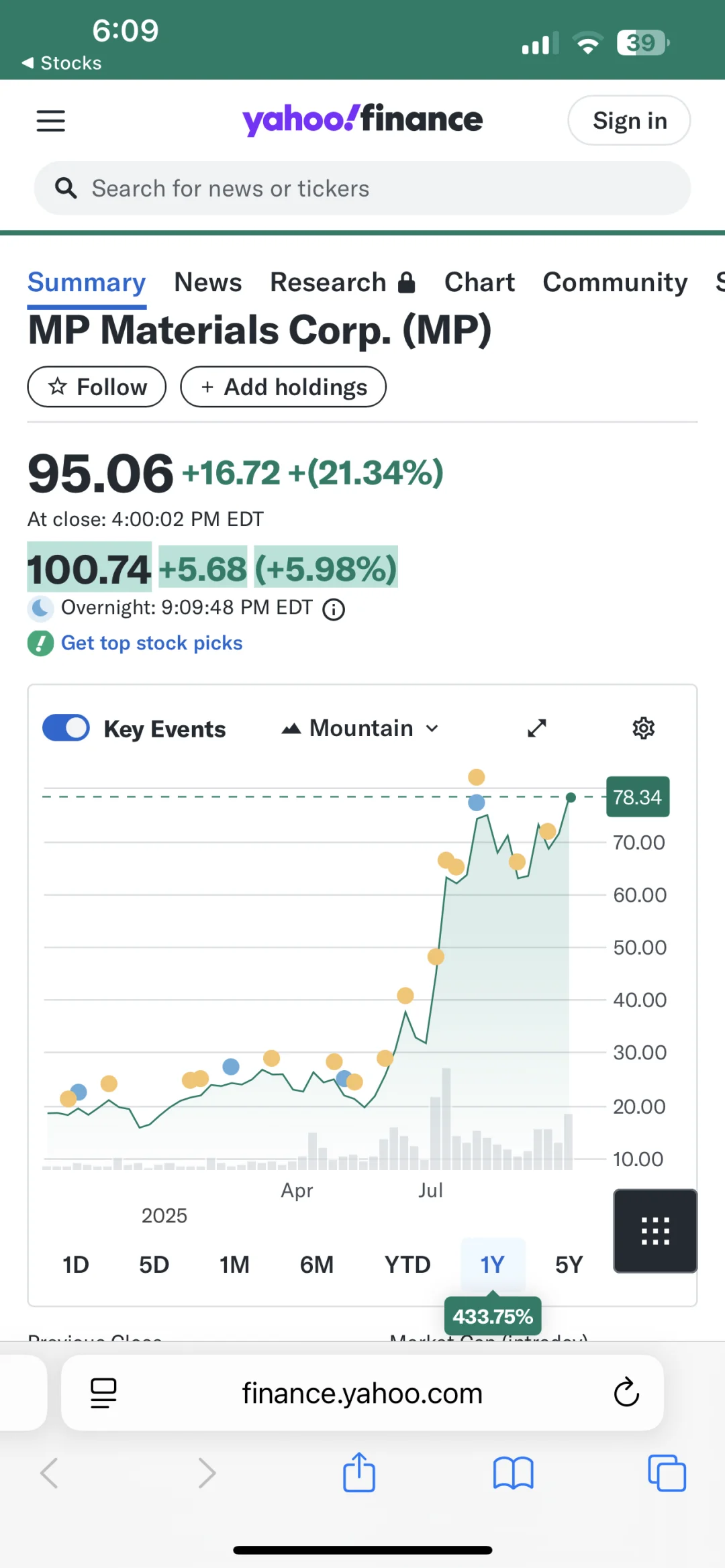Viewport: 725px width, 1568px height.
Task: Open Get top stock picks link
Action: pyautogui.click(x=152, y=643)
